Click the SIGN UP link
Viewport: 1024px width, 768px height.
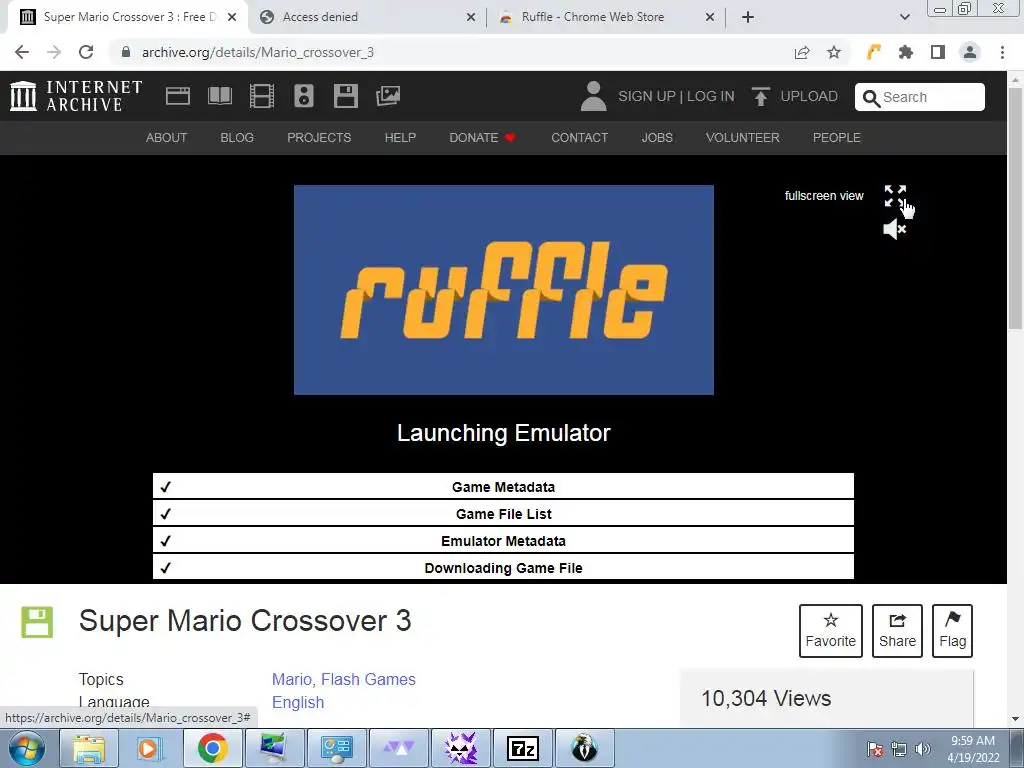coord(647,97)
